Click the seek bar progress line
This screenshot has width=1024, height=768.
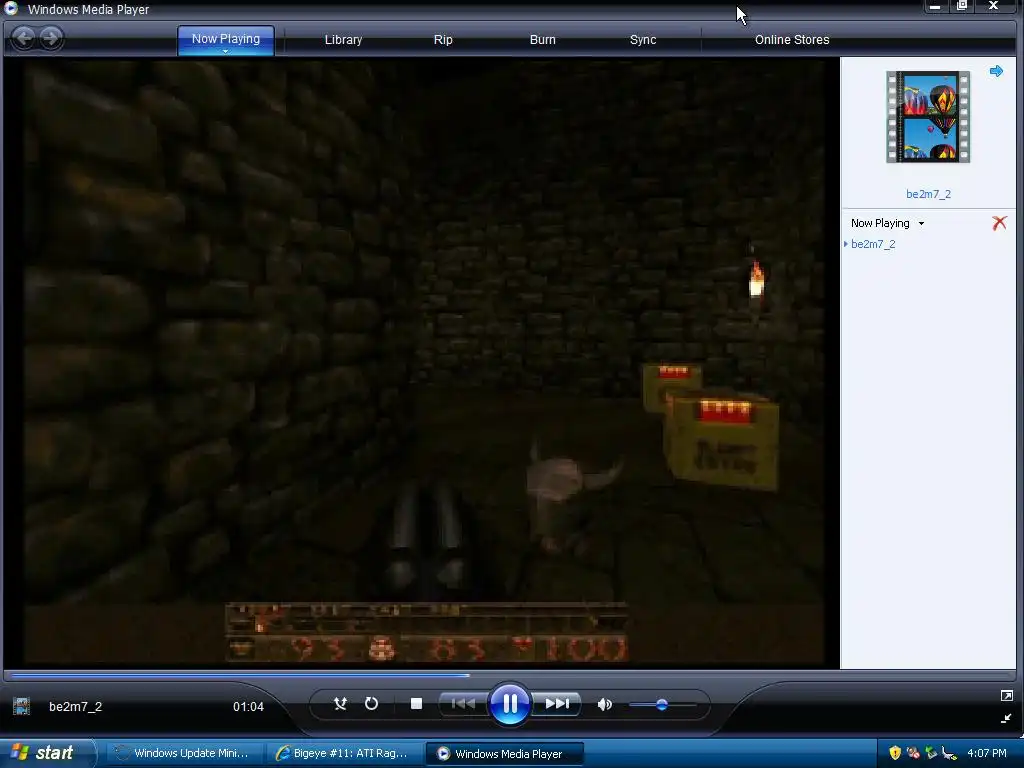coord(509,675)
